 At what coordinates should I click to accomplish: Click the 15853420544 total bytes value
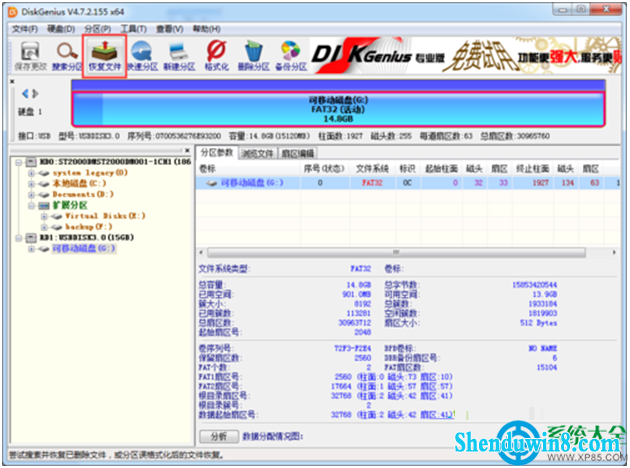tap(534, 285)
